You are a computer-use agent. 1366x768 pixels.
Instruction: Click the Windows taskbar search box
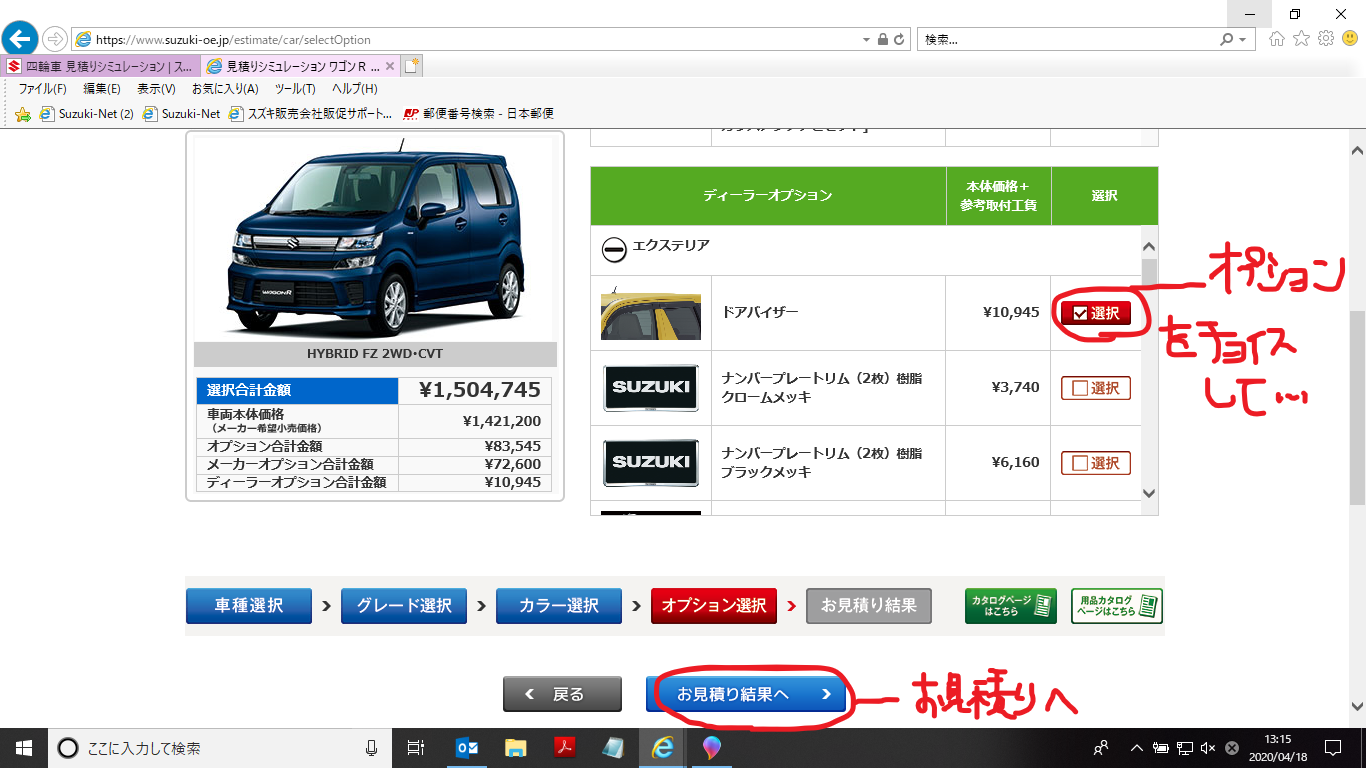(x=218, y=747)
